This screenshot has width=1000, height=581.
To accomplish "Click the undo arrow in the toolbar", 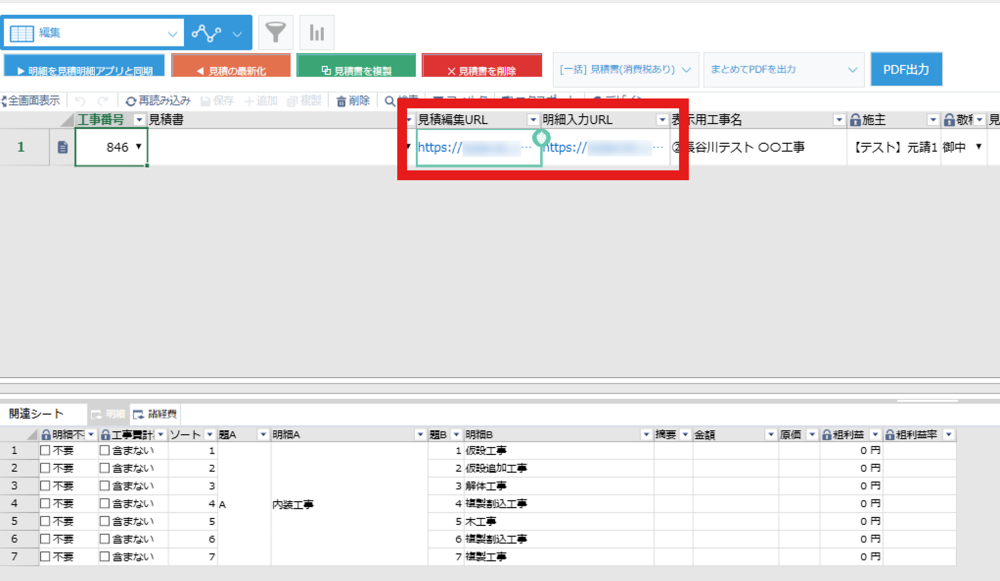I will click(80, 101).
